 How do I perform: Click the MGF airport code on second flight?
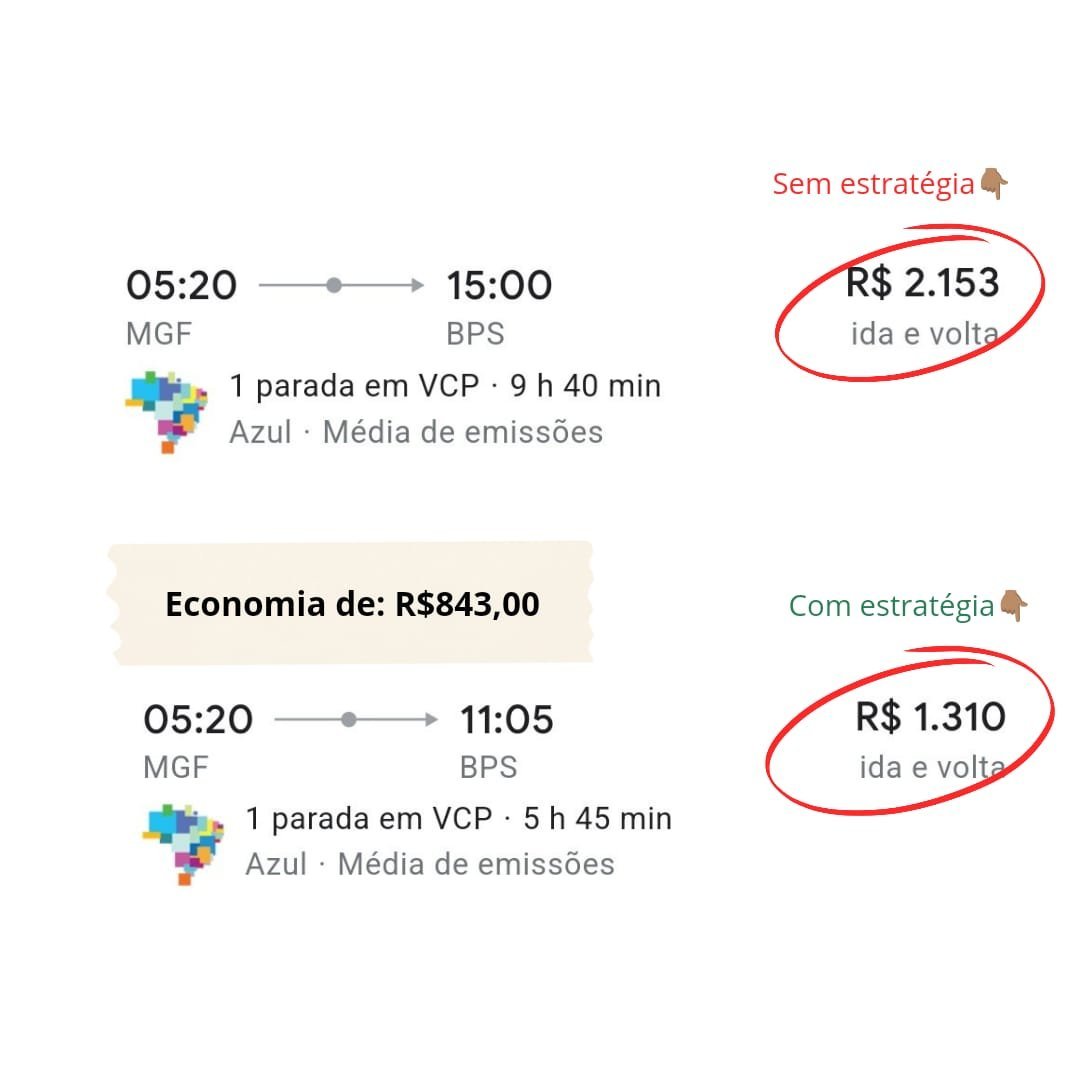(175, 767)
